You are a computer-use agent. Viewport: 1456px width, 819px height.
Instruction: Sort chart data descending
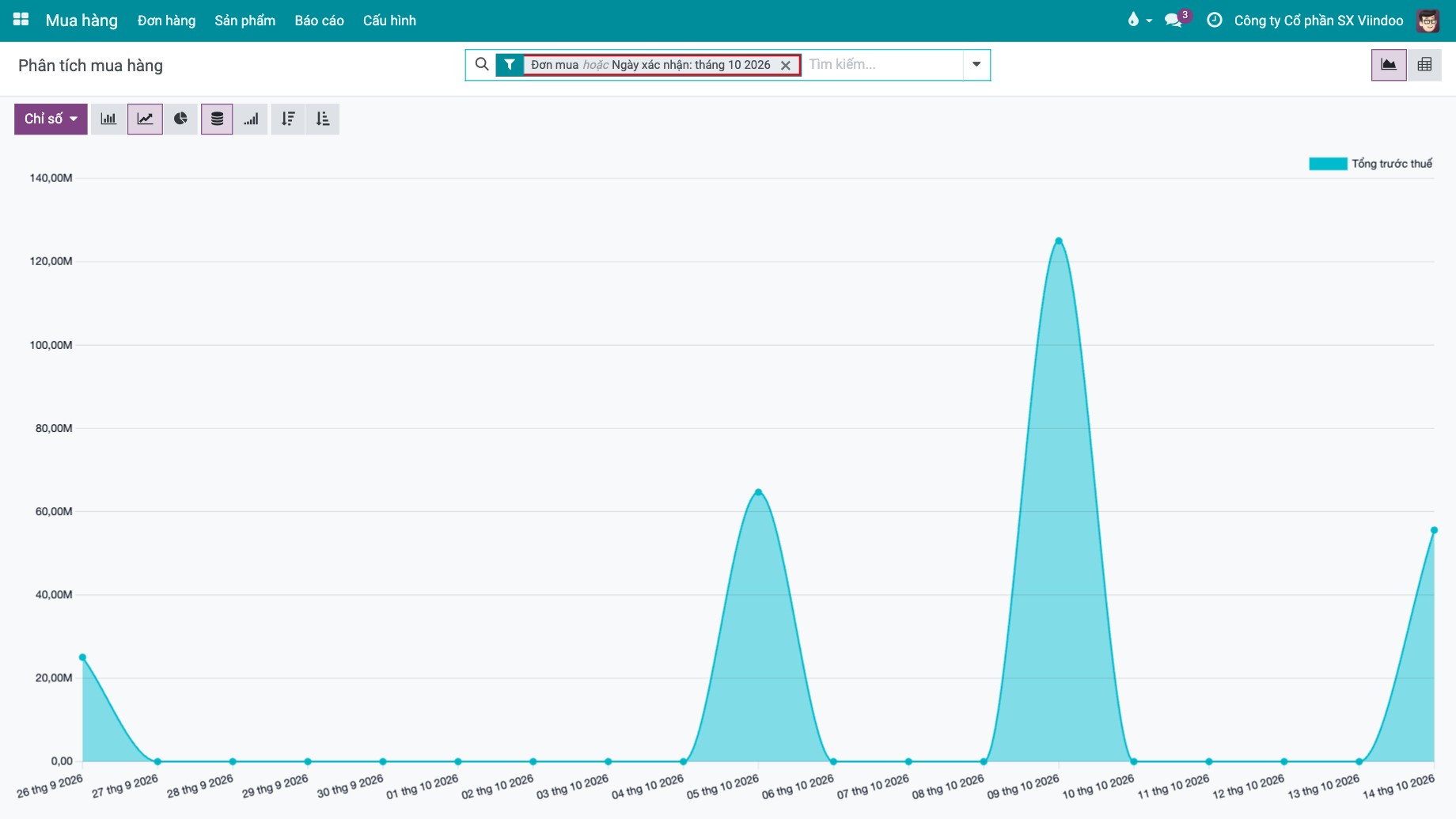click(288, 119)
